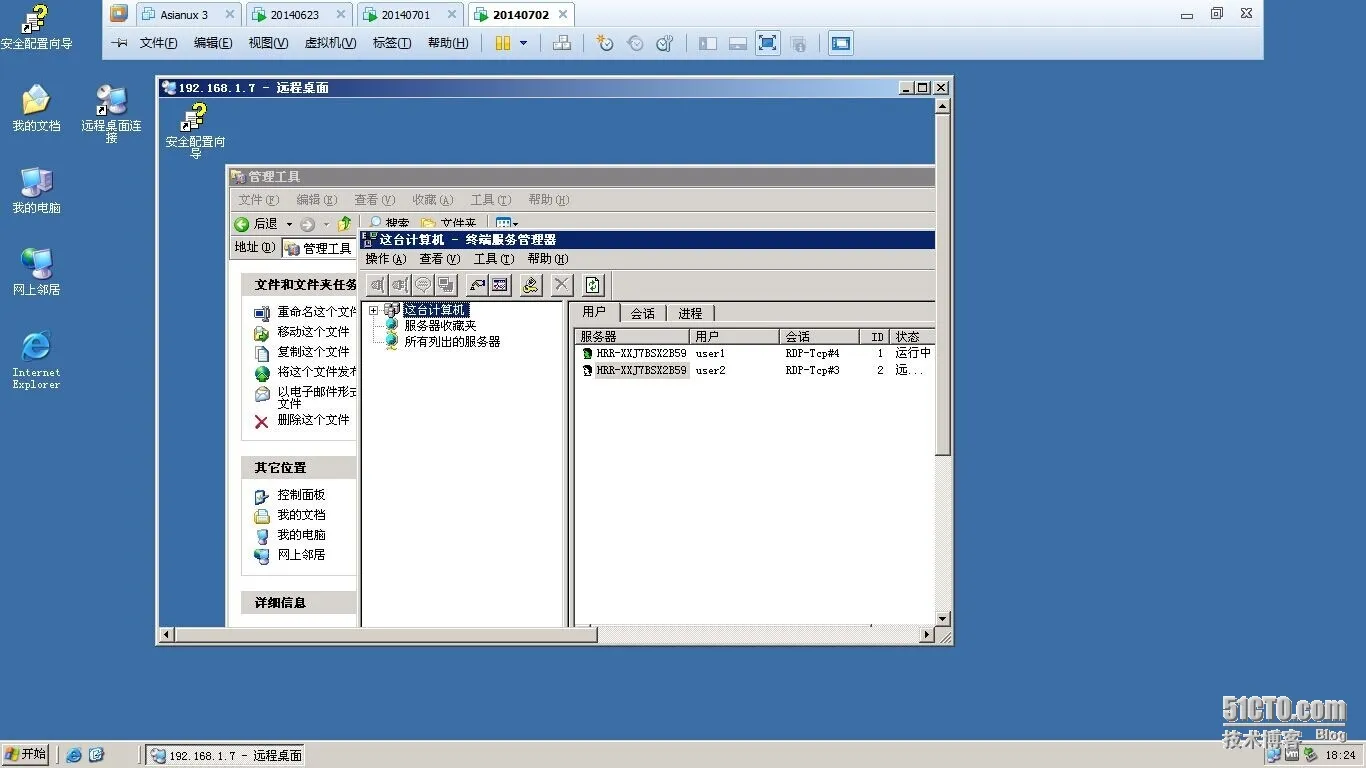Click VMware send Ctrl+Alt+Del network icon
Image resolution: width=1366 pixels, height=768 pixels.
click(x=562, y=43)
